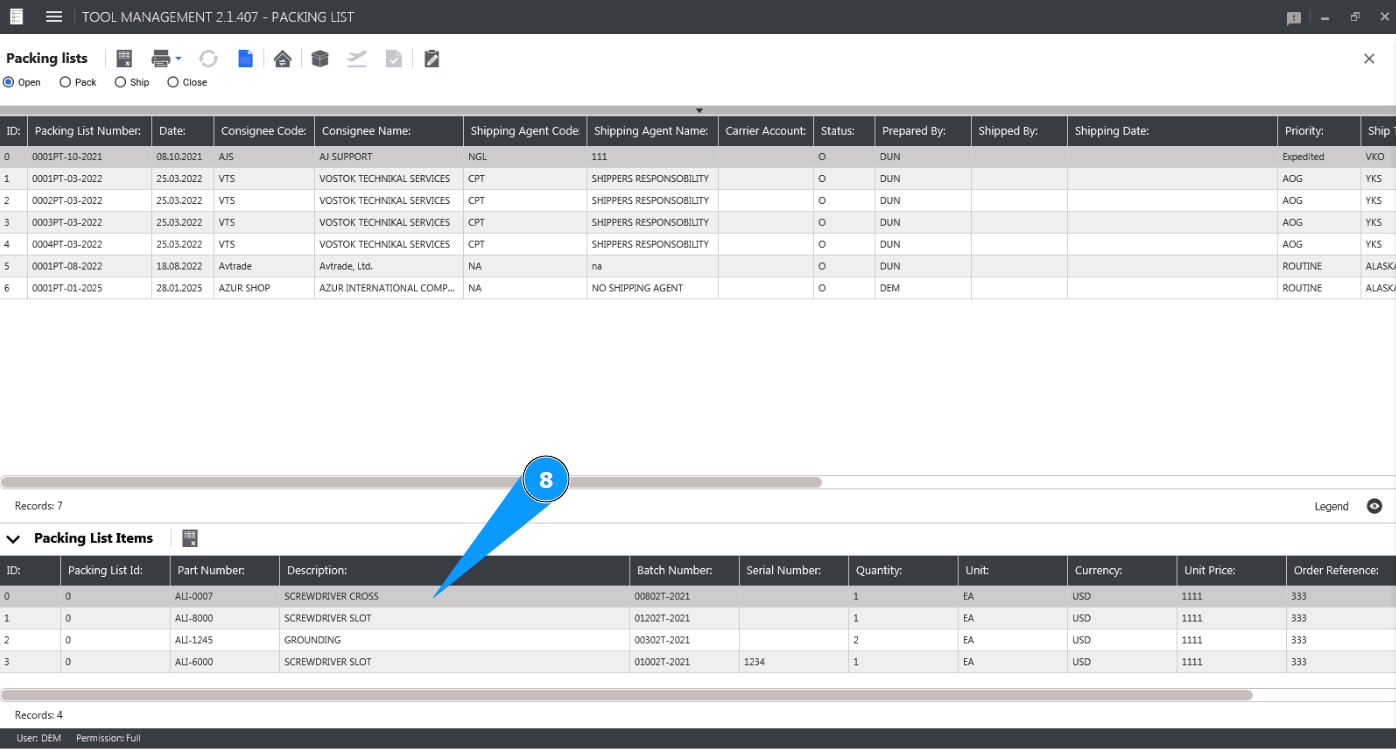The height and width of the screenshot is (750, 1396).
Task: Select packing list 0003PT-03-2022
Action: [x=698, y=223]
